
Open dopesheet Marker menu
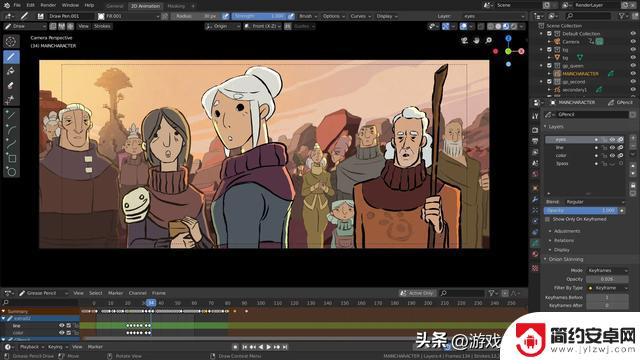click(x=116, y=293)
